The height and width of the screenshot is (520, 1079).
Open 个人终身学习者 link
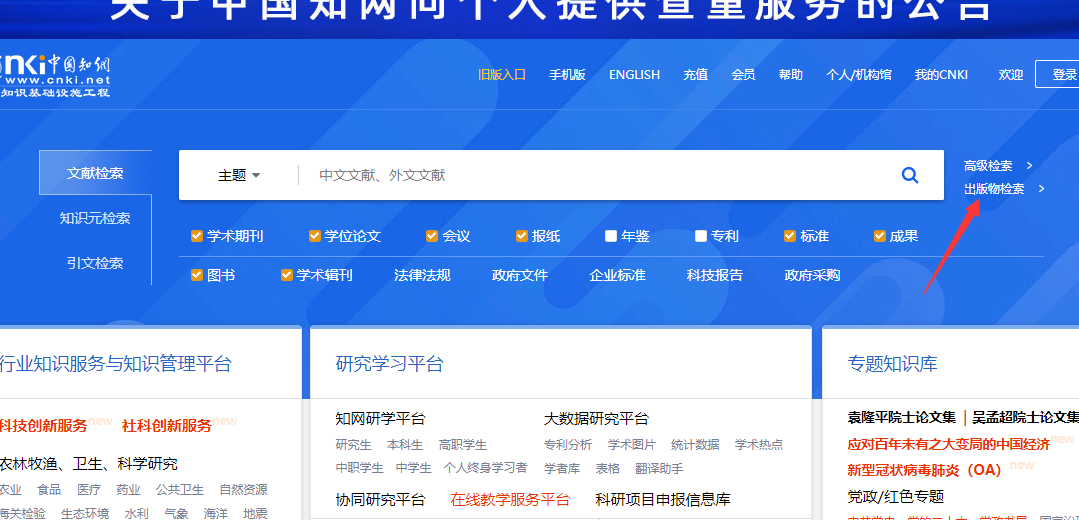[x=485, y=468]
